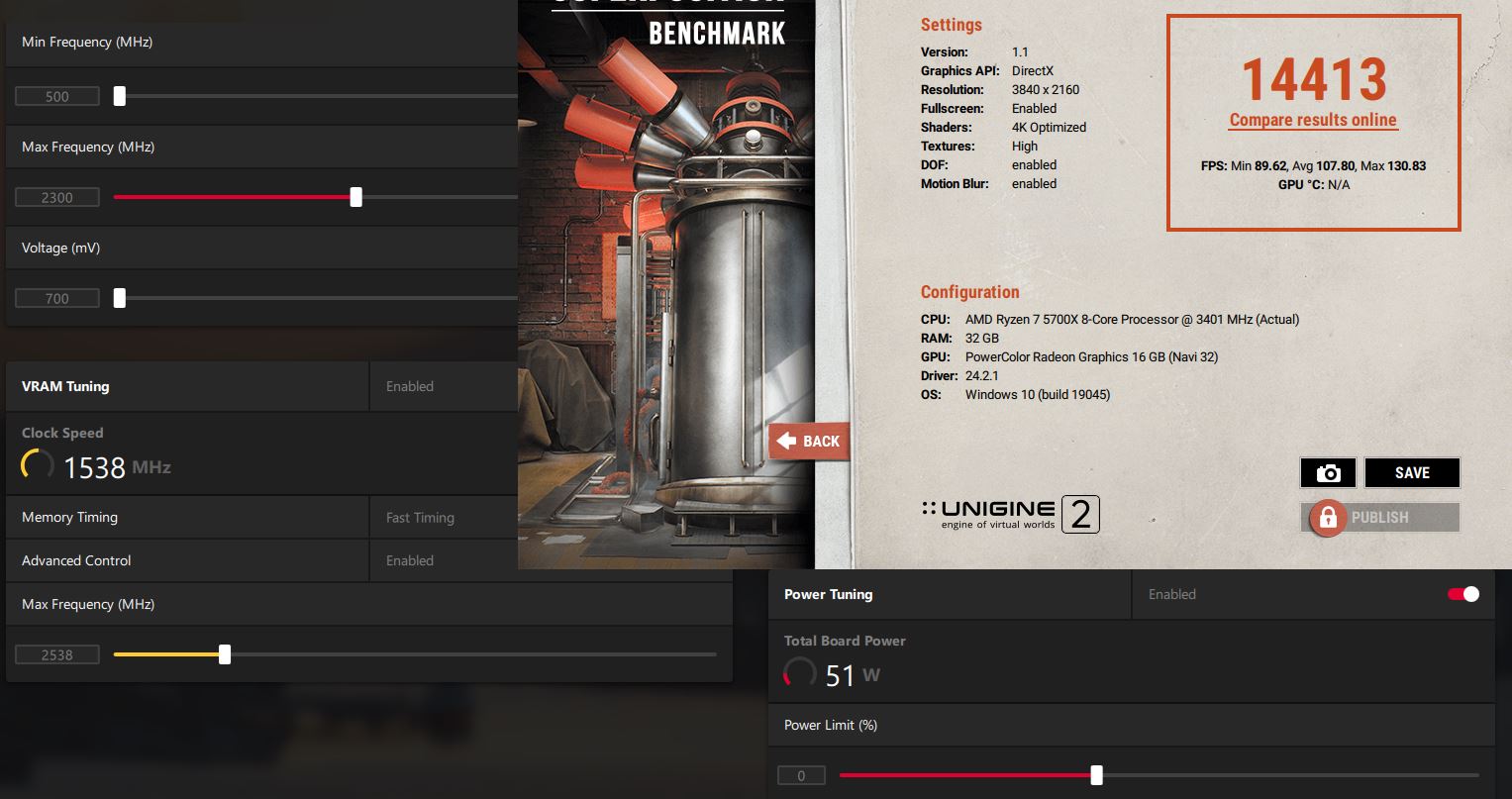Click the Total Board Power label
This screenshot has height=799, width=1512.
pos(845,641)
